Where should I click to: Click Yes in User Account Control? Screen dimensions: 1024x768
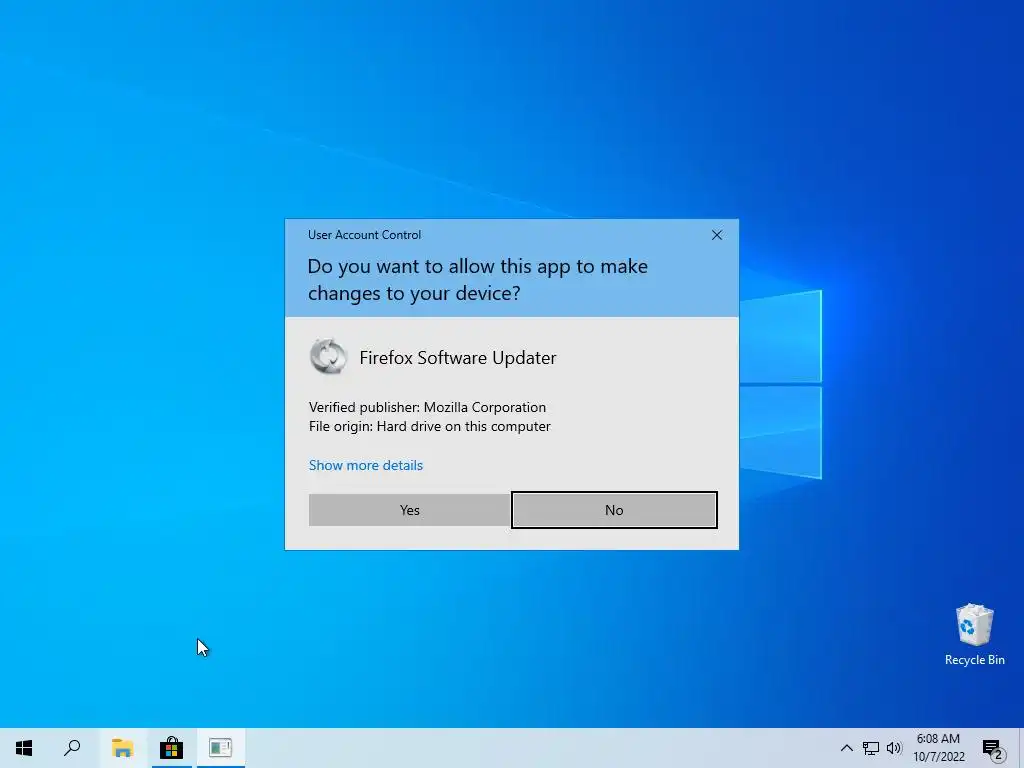tap(409, 510)
